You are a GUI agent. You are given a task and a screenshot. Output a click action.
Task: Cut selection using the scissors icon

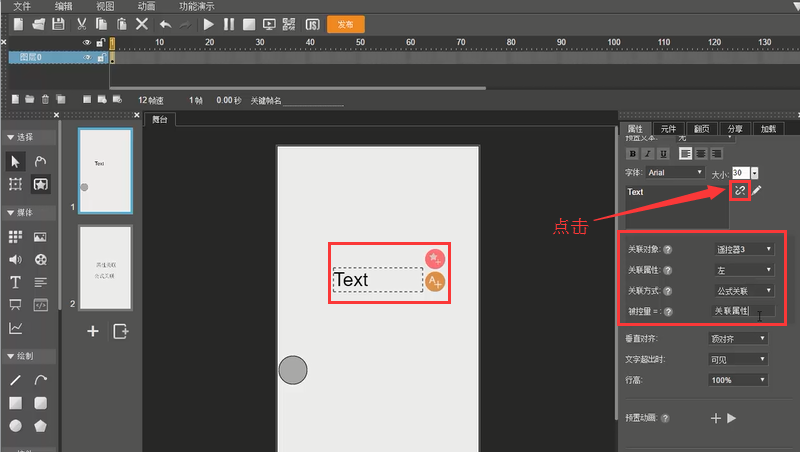[81, 24]
